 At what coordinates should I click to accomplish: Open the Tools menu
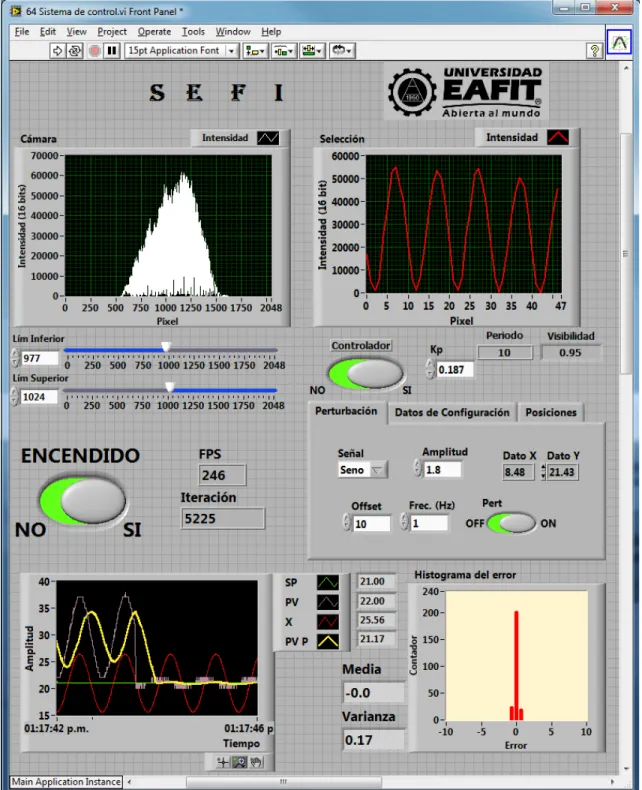(x=193, y=32)
